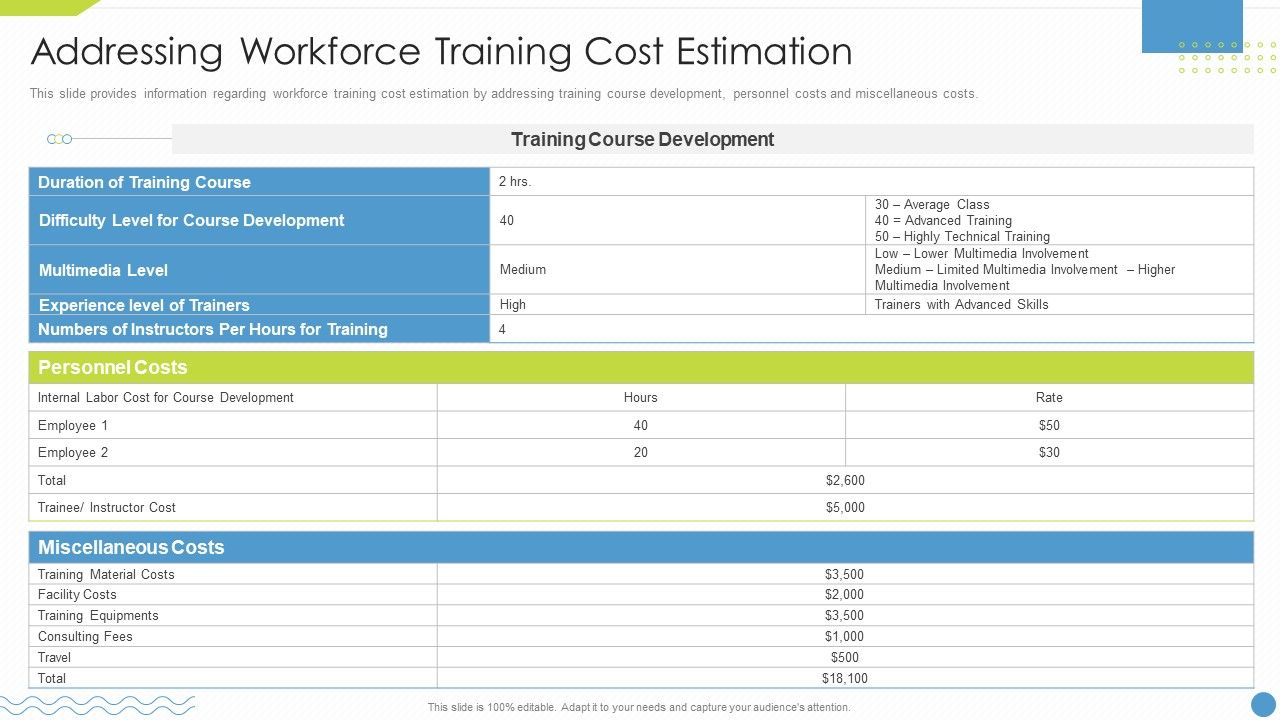The height and width of the screenshot is (720, 1280).
Task: Click the '$3,500' Training Equipments value
Action: pos(845,615)
